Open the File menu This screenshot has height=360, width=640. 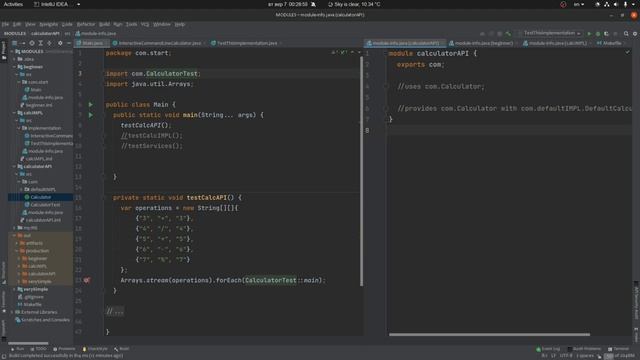[x=5, y=24]
